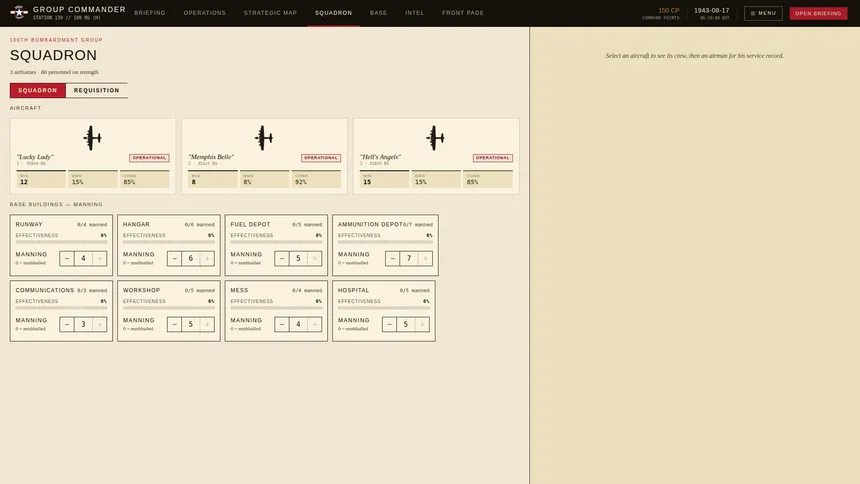This screenshot has height=484, width=860.
Task: Click the Fuel Depot building title
Action: pos(250,224)
